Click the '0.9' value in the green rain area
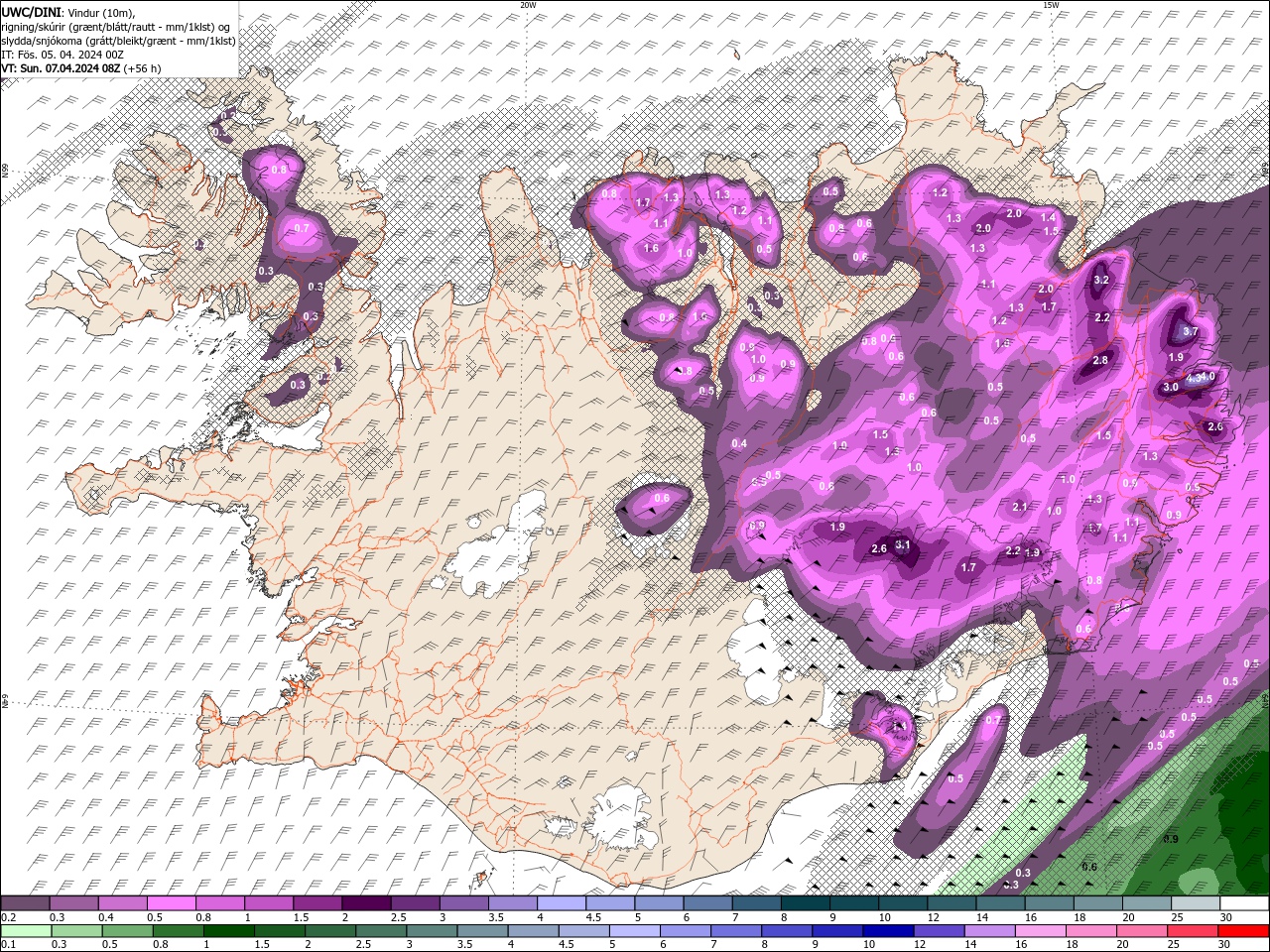 [x=1170, y=839]
